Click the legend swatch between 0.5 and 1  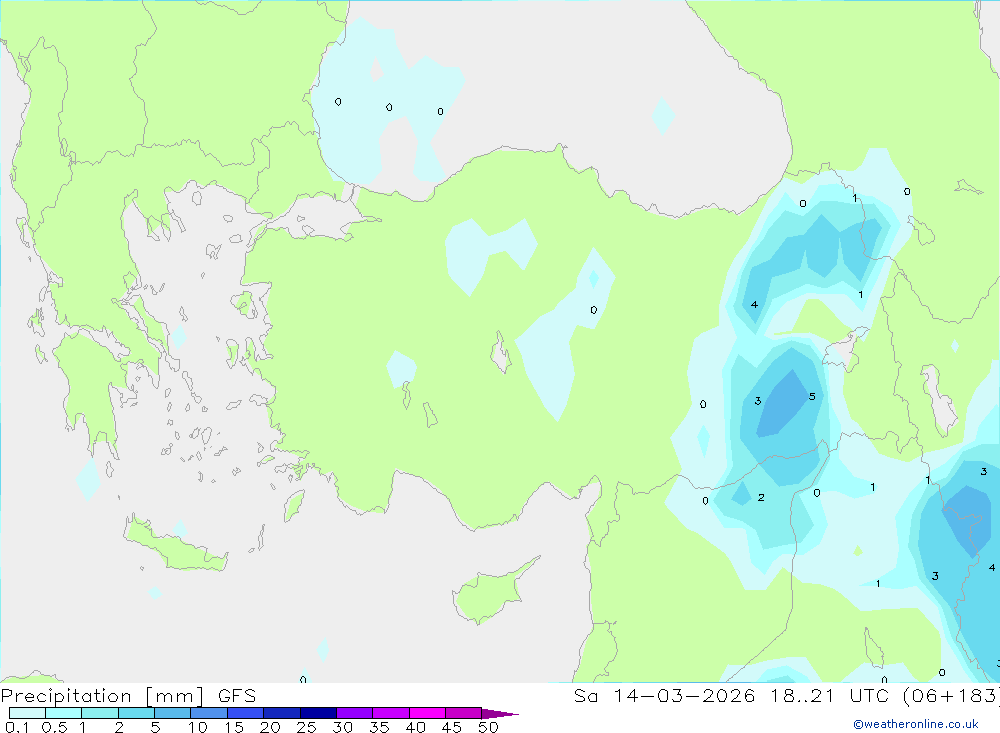pos(64,713)
